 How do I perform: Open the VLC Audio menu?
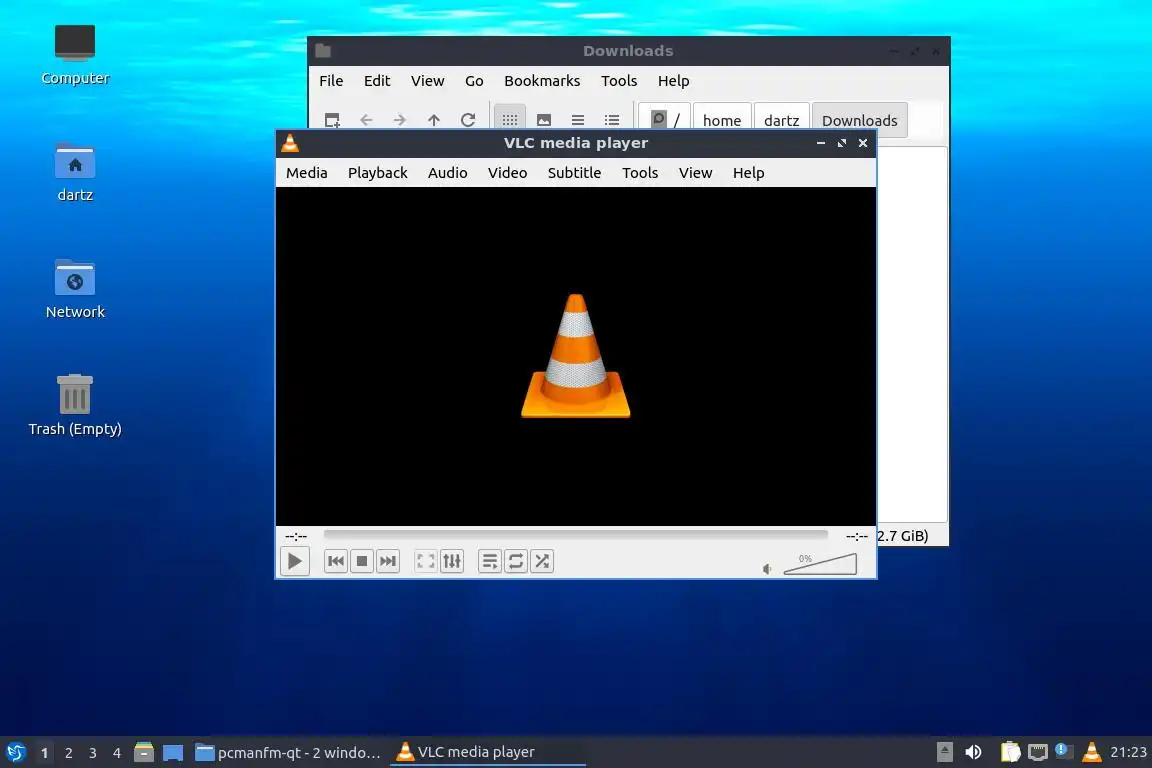[447, 173]
